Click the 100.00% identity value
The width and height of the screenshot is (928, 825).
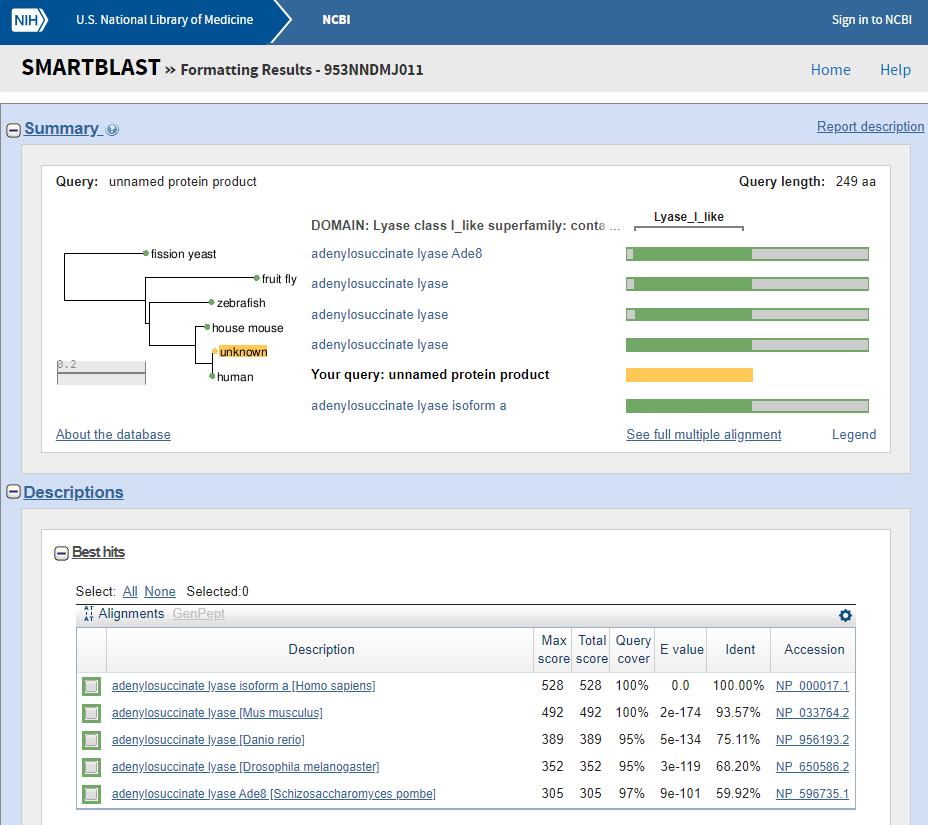738,686
